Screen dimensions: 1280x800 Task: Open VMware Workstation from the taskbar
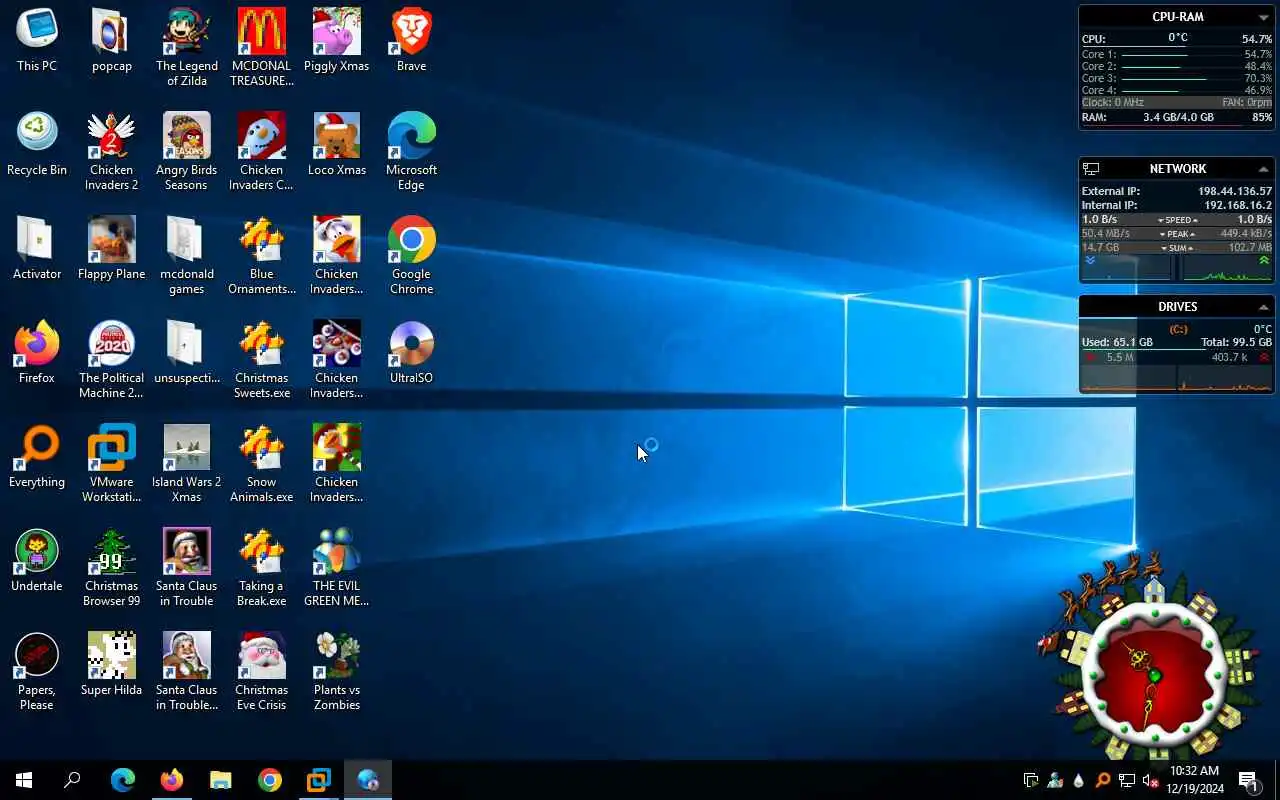[x=319, y=780]
